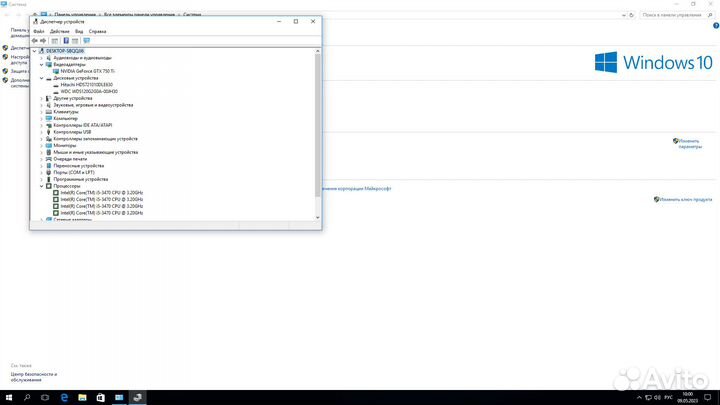Go back using the Device Manager toolbar arrow
Viewport: 720px width, 405px height.
[34, 41]
